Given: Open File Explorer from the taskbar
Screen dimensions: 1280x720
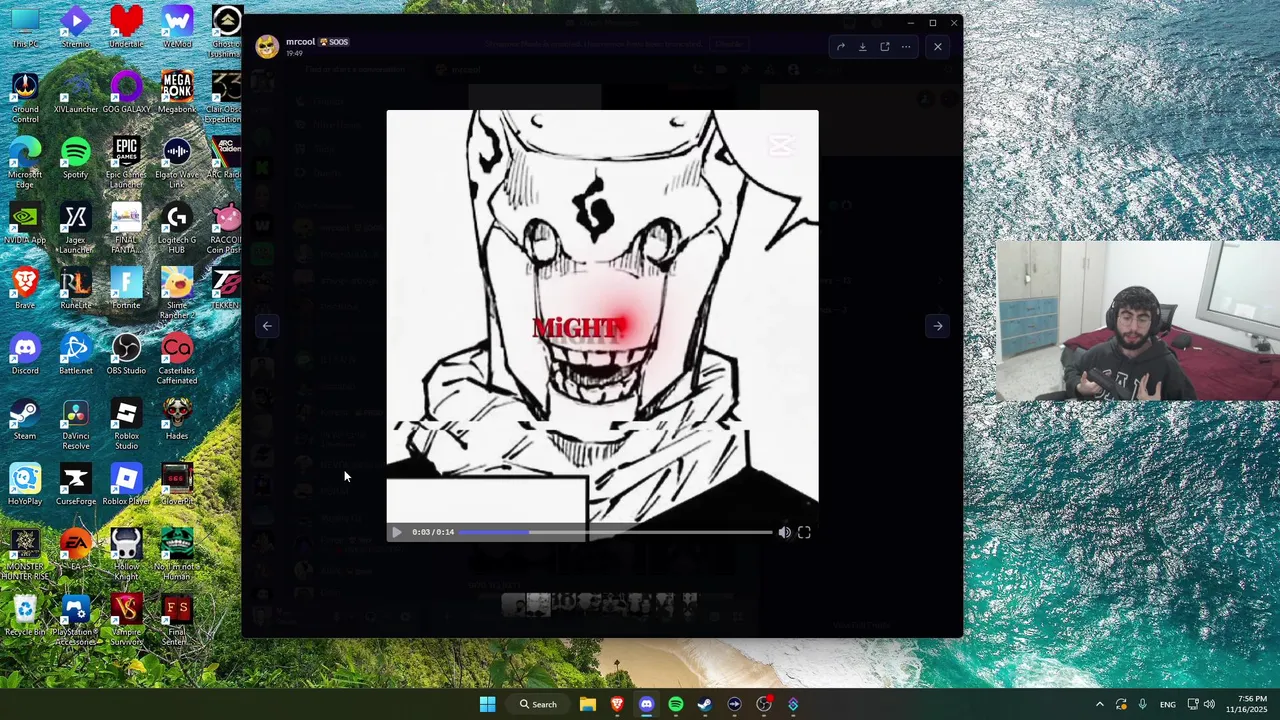Looking at the screenshot, I should click(588, 704).
